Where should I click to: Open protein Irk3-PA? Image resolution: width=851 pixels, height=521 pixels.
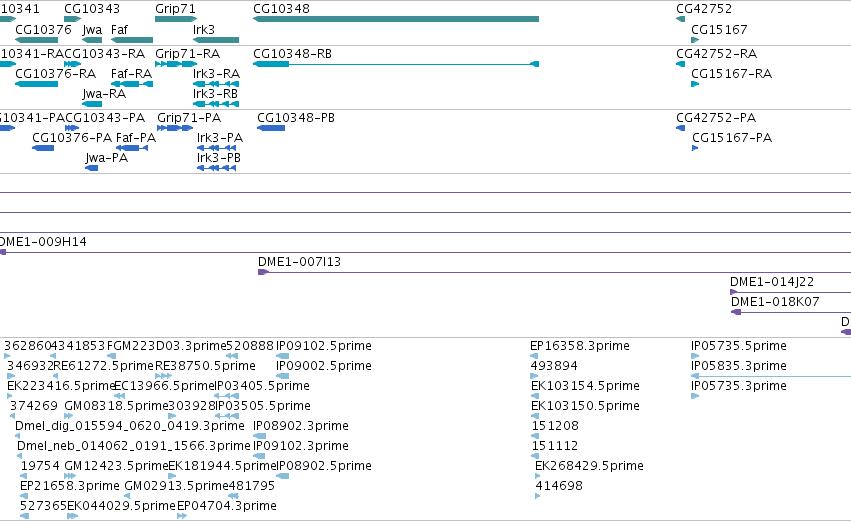click(x=220, y=138)
